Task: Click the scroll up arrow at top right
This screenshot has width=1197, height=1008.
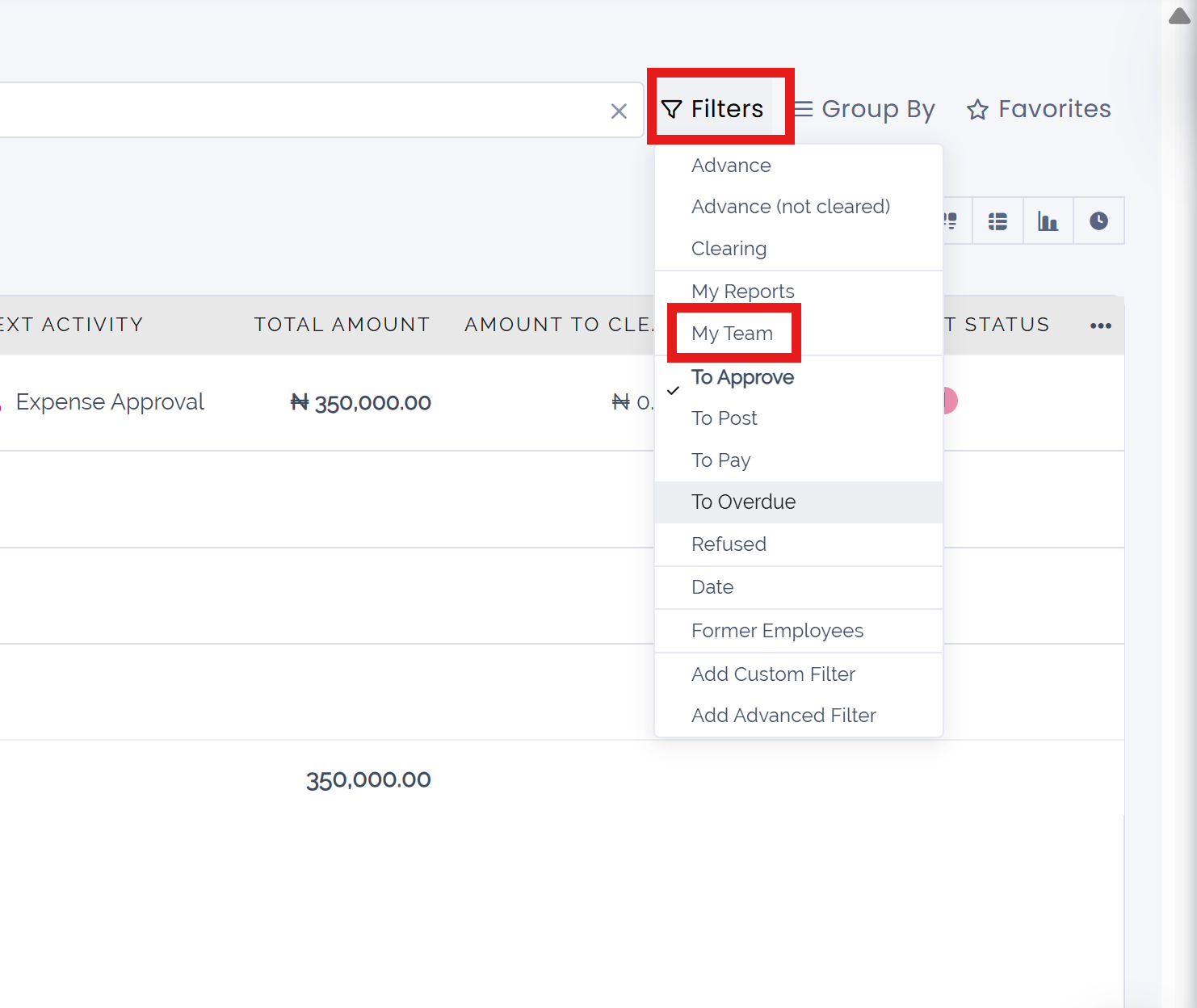Action: [x=1179, y=17]
